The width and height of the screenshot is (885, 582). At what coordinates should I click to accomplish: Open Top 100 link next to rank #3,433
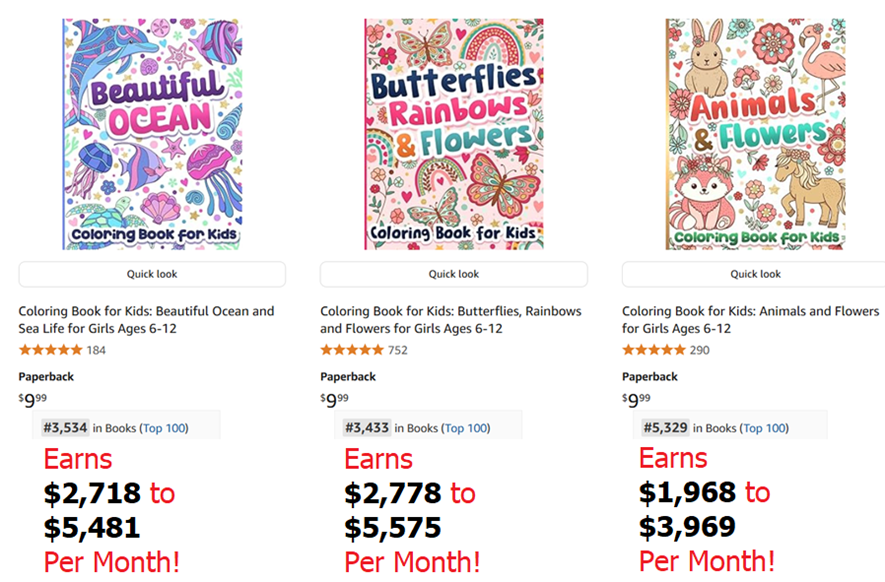[466, 428]
